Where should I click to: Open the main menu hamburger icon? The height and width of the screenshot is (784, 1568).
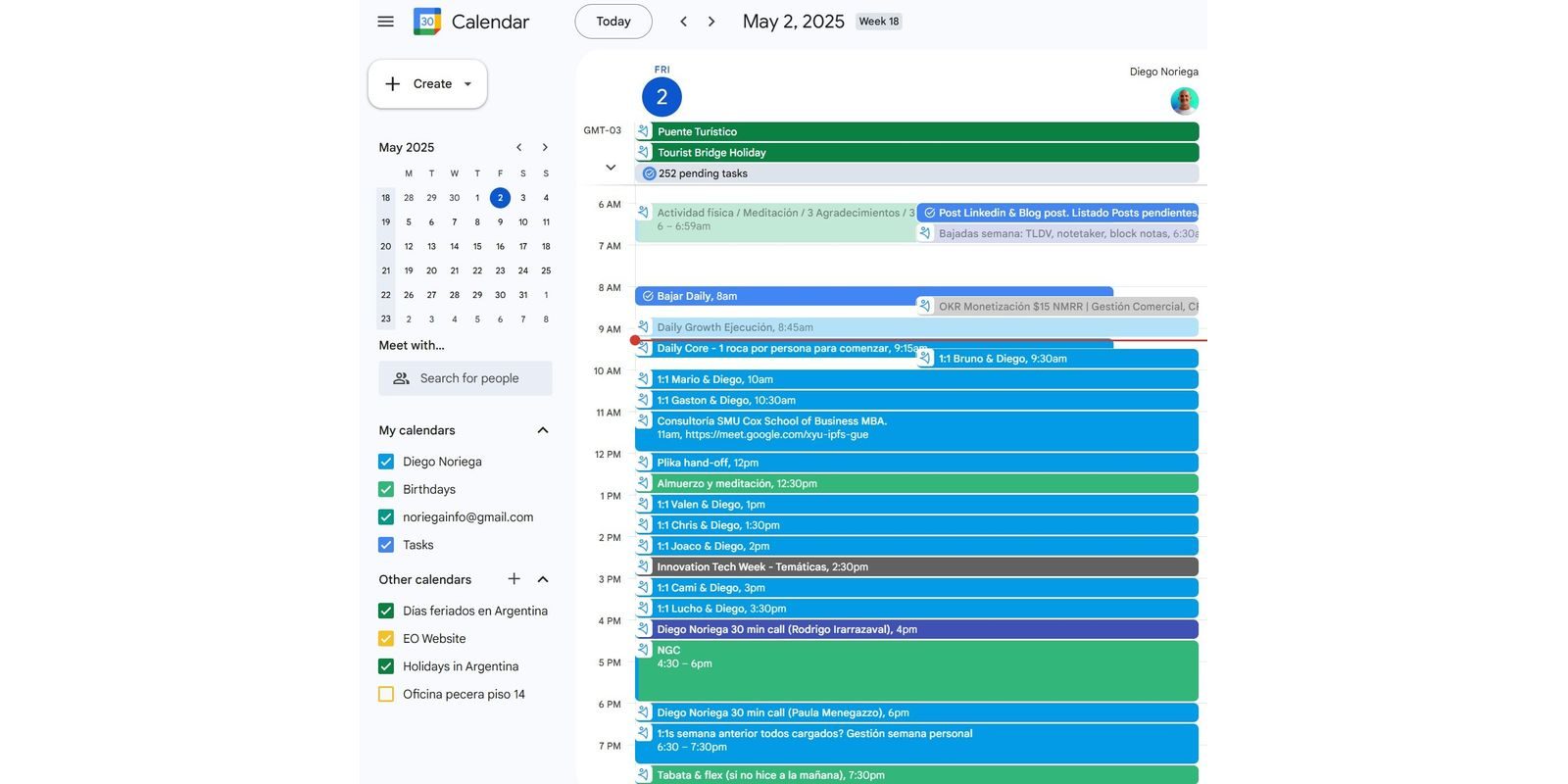point(385,22)
